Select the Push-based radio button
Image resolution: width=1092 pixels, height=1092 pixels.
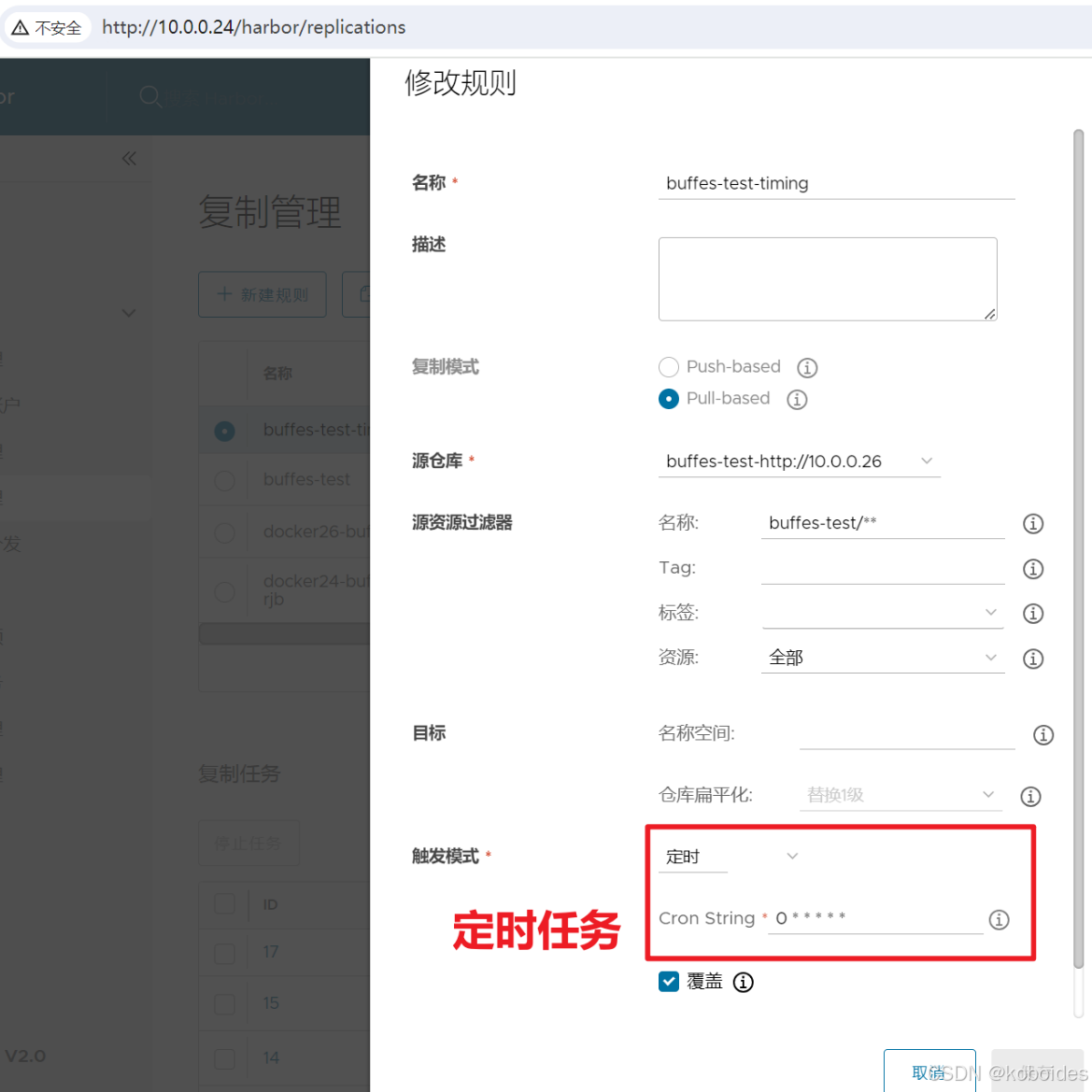pyautogui.click(x=668, y=367)
